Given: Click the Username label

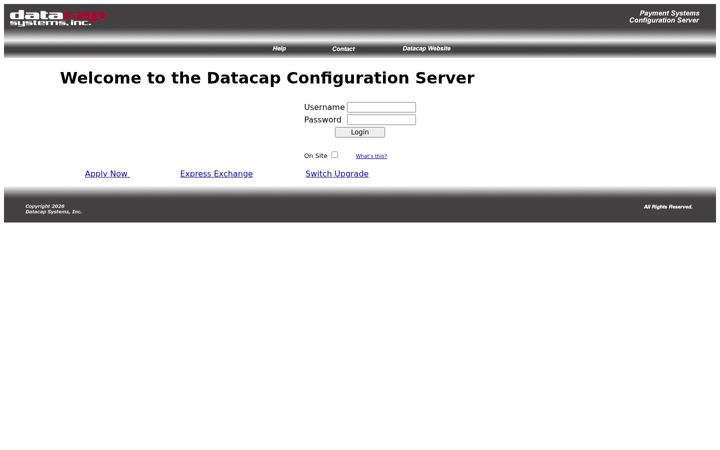Looking at the screenshot, I should click(324, 107).
